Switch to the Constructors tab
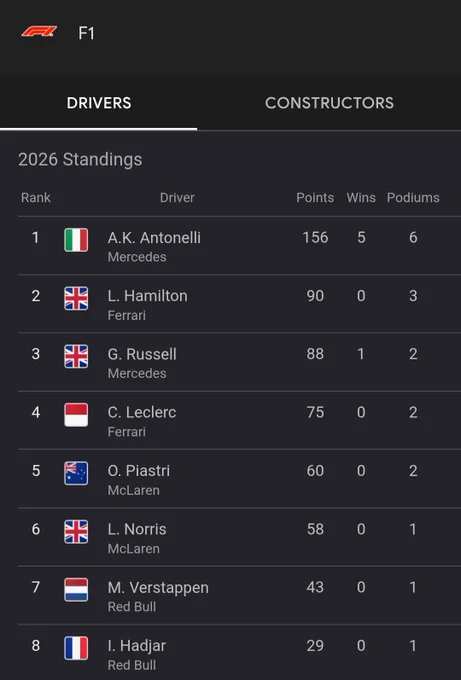 (x=329, y=103)
